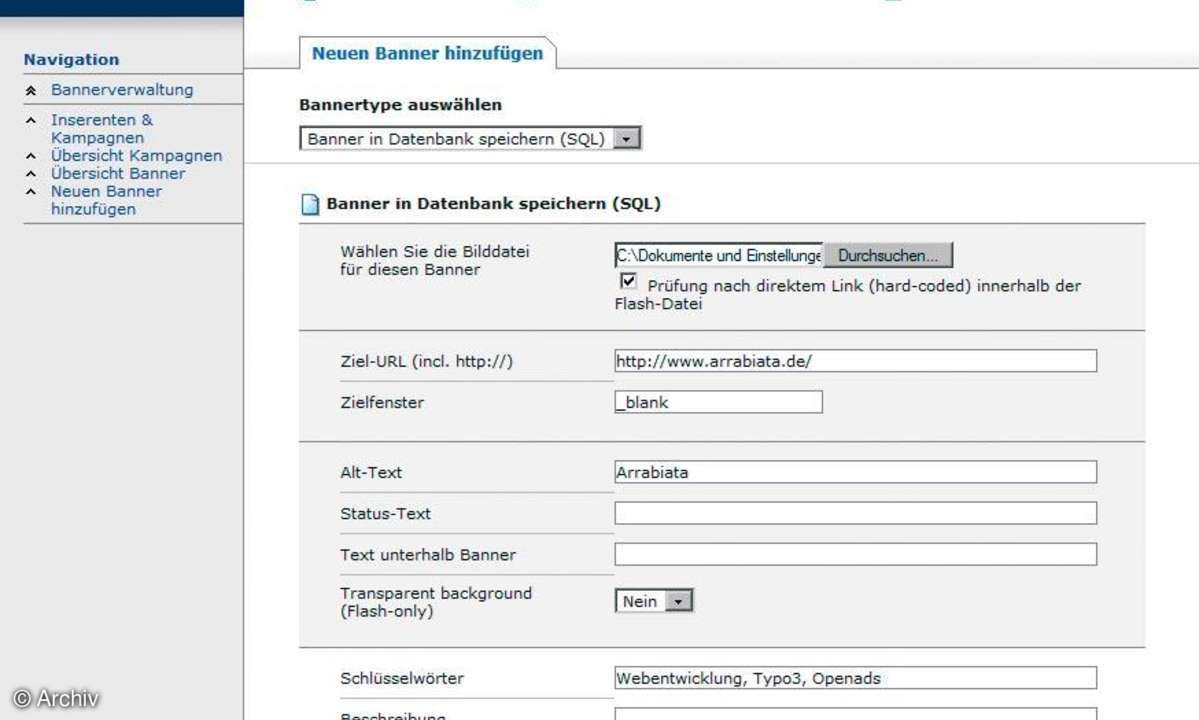Click the caret icon beside Inserenten & Kampagnen
This screenshot has height=720, width=1199.
(x=31, y=121)
